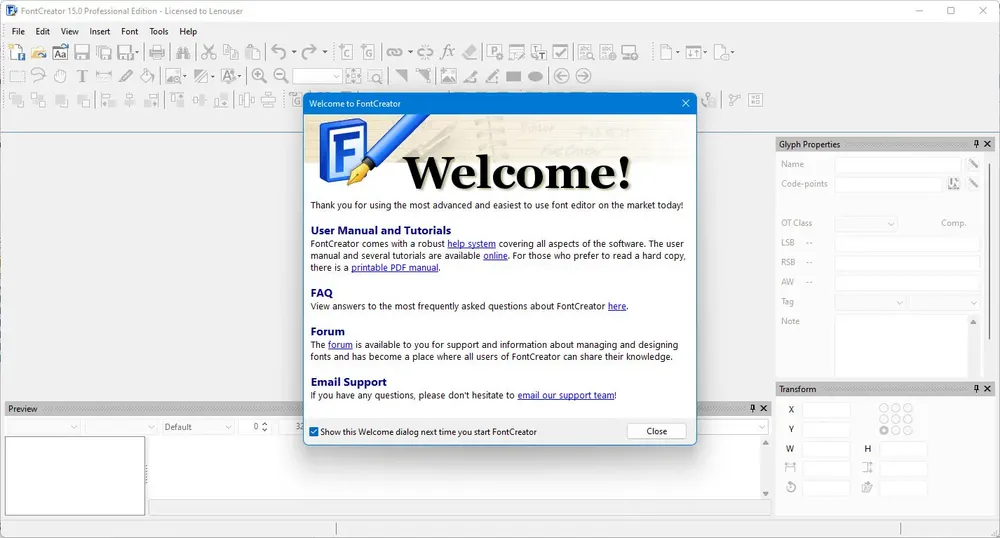Image resolution: width=1000 pixels, height=538 pixels.
Task: Click the fx formula icon in toolbar
Action: point(448,52)
